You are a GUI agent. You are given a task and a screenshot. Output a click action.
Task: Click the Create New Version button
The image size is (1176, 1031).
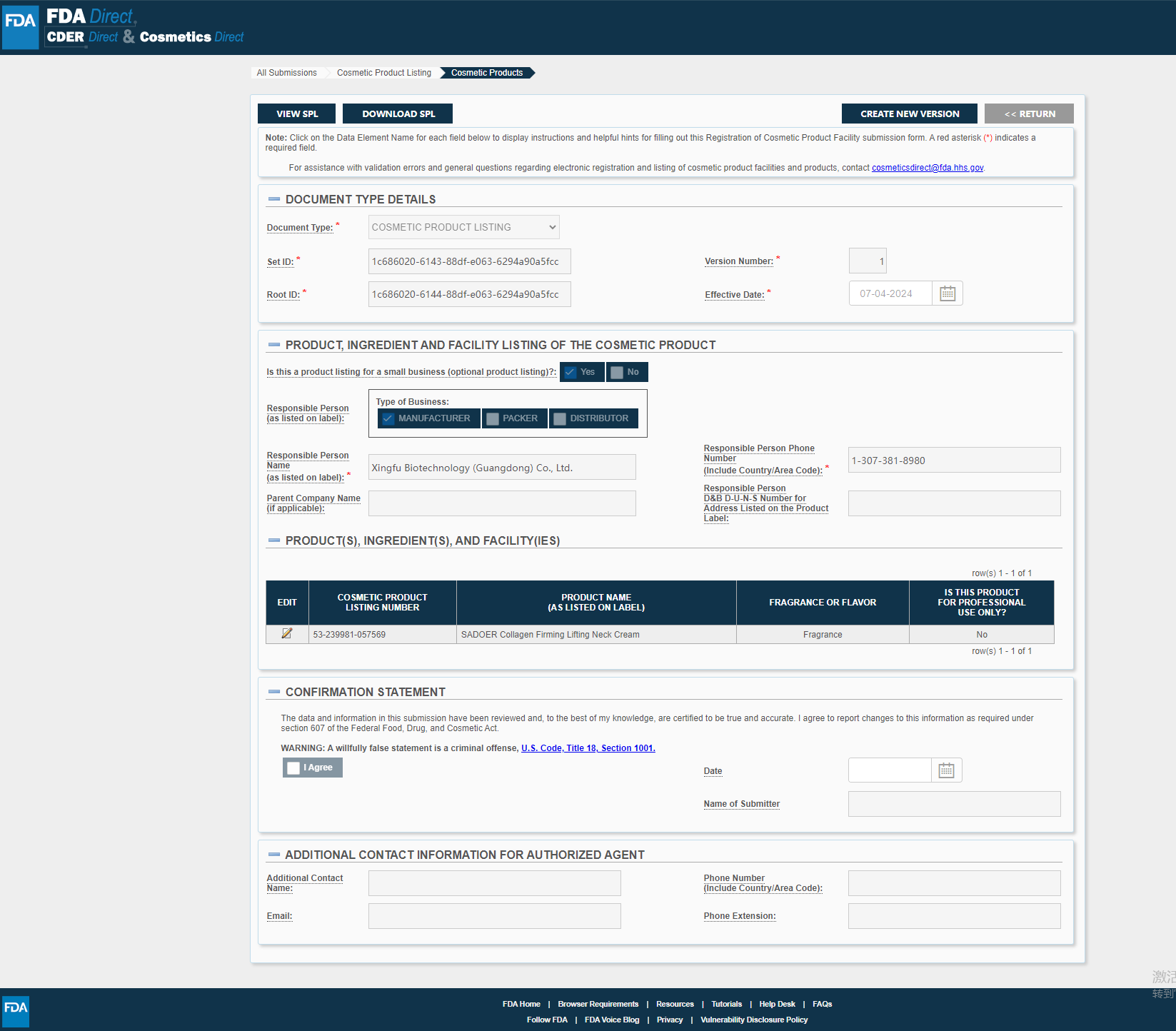click(x=909, y=114)
